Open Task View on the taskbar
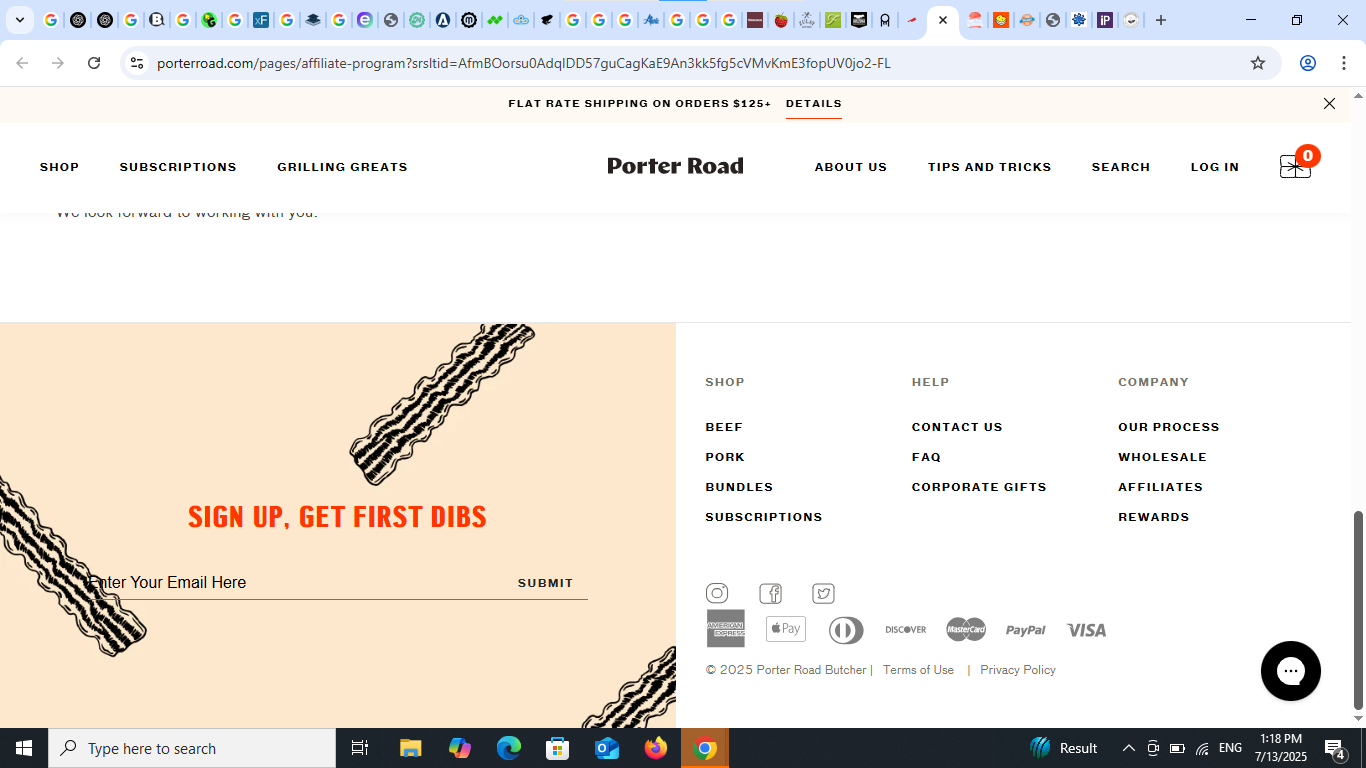 [360, 748]
